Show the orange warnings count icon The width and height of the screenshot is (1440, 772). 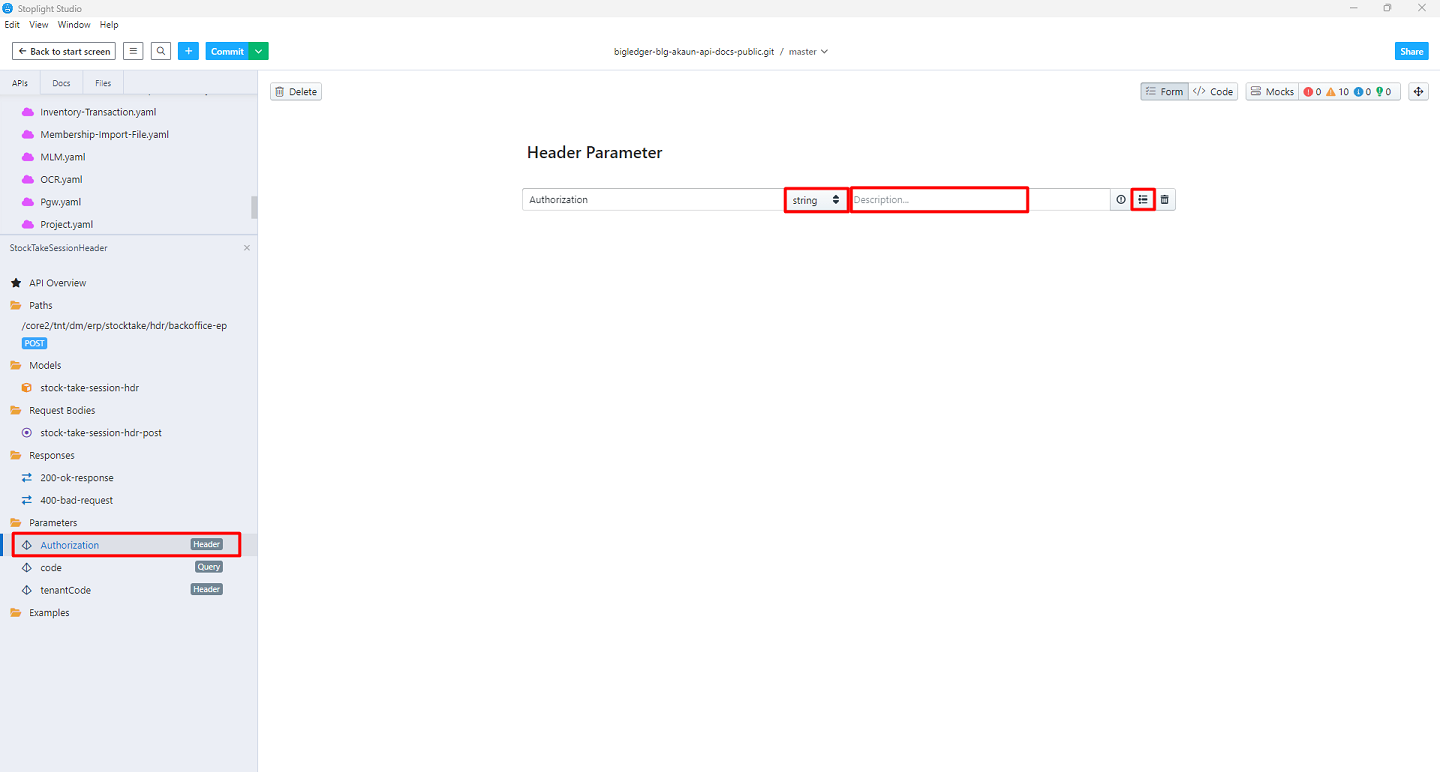(x=1338, y=92)
